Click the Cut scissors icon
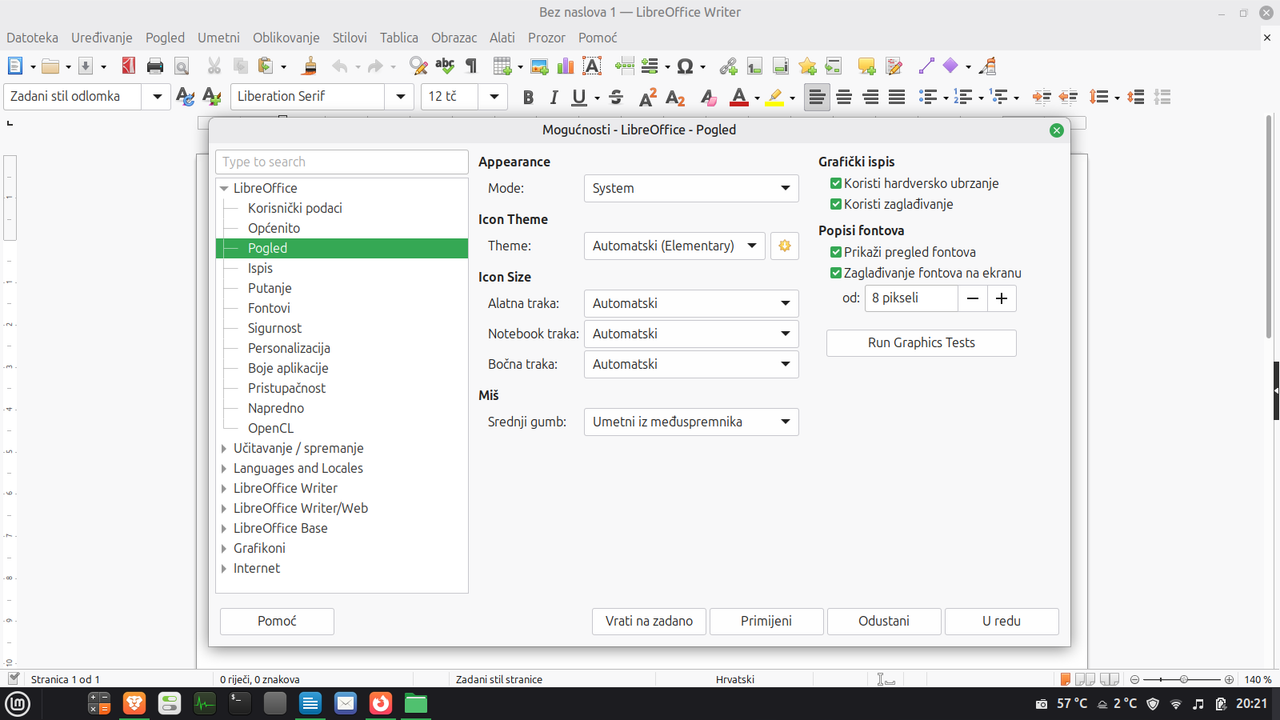The width and height of the screenshot is (1280, 720). [x=214, y=66]
